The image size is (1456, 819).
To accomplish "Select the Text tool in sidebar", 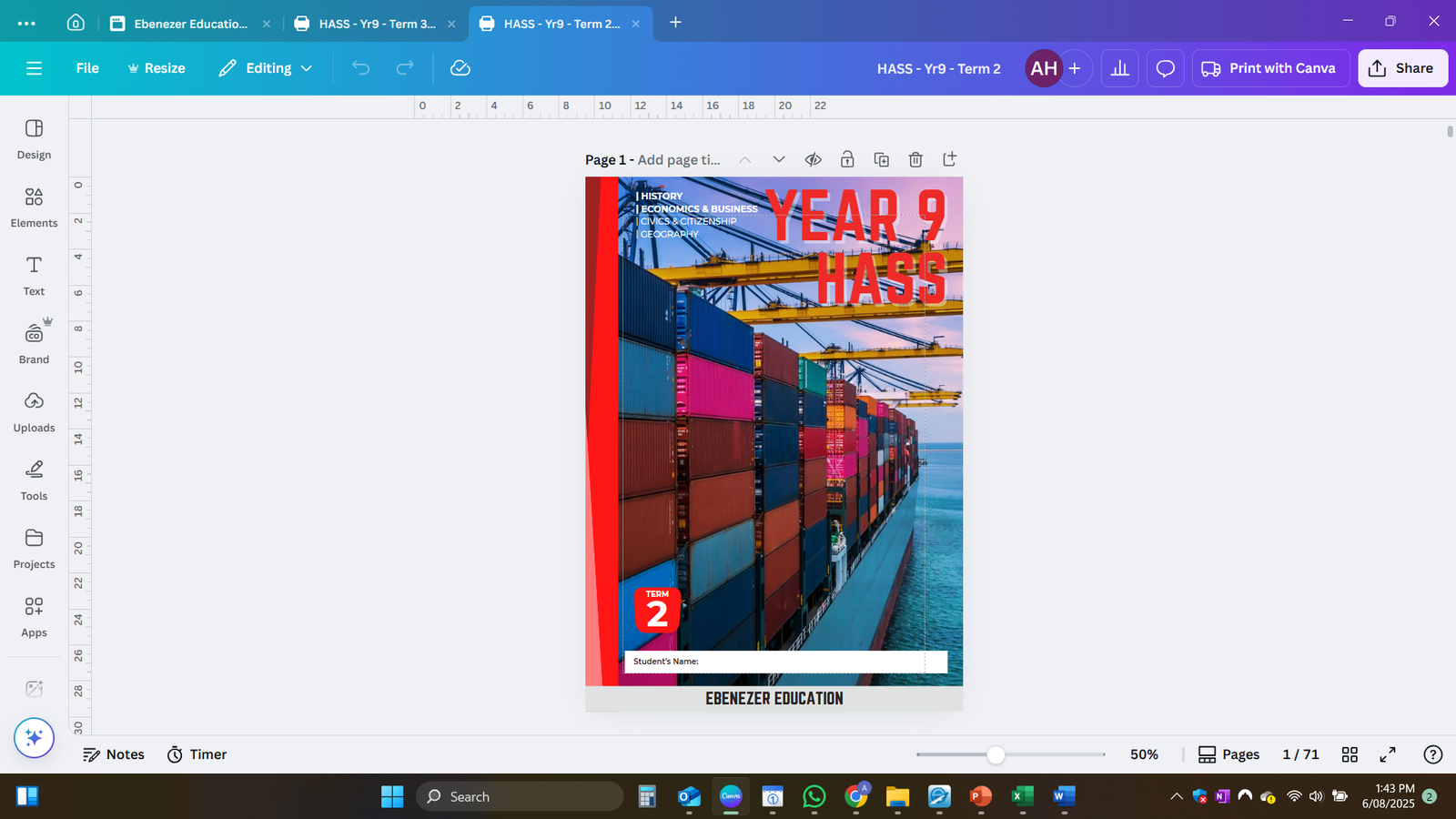I will tap(34, 276).
